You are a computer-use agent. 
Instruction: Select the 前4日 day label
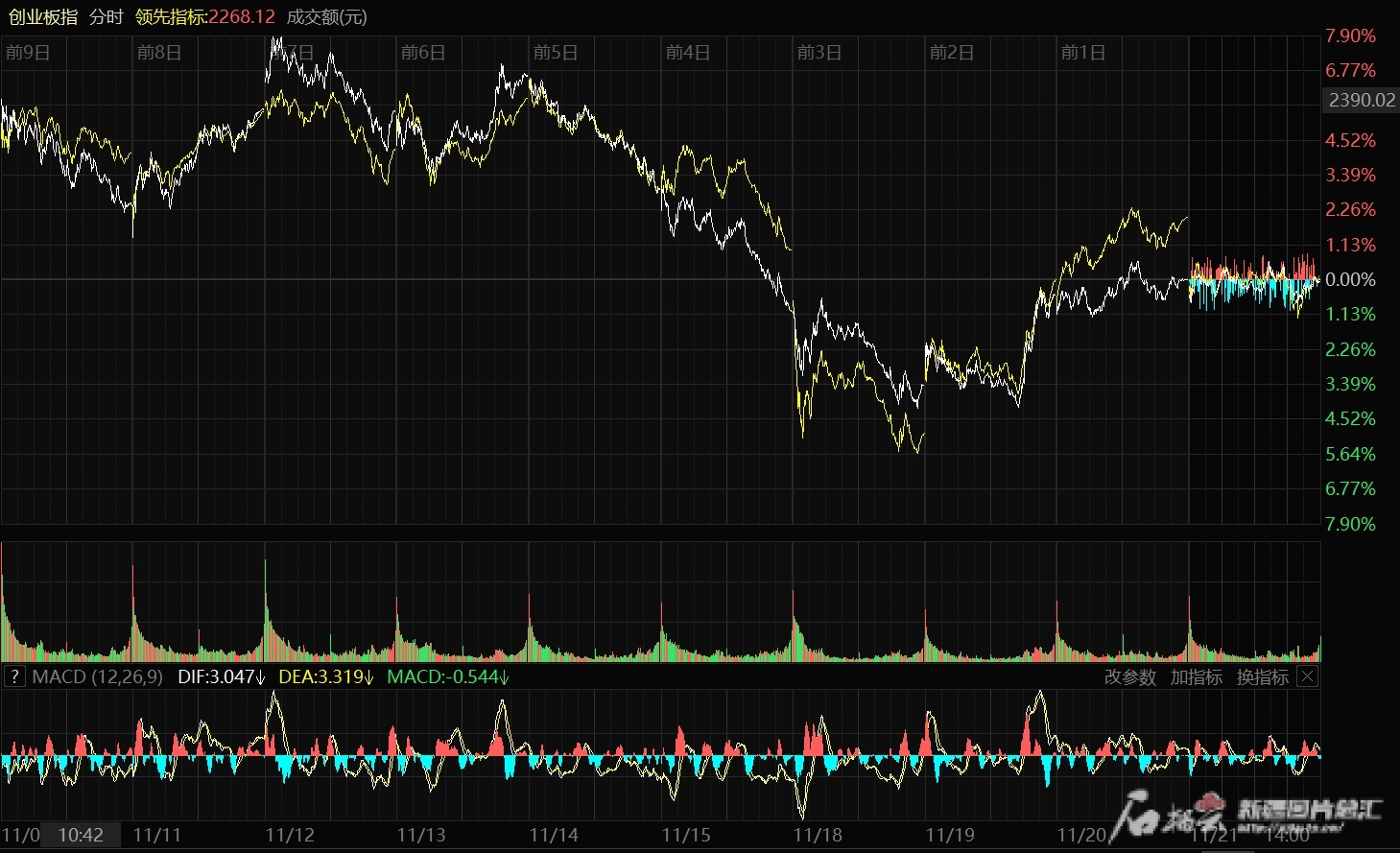pyautogui.click(x=688, y=52)
